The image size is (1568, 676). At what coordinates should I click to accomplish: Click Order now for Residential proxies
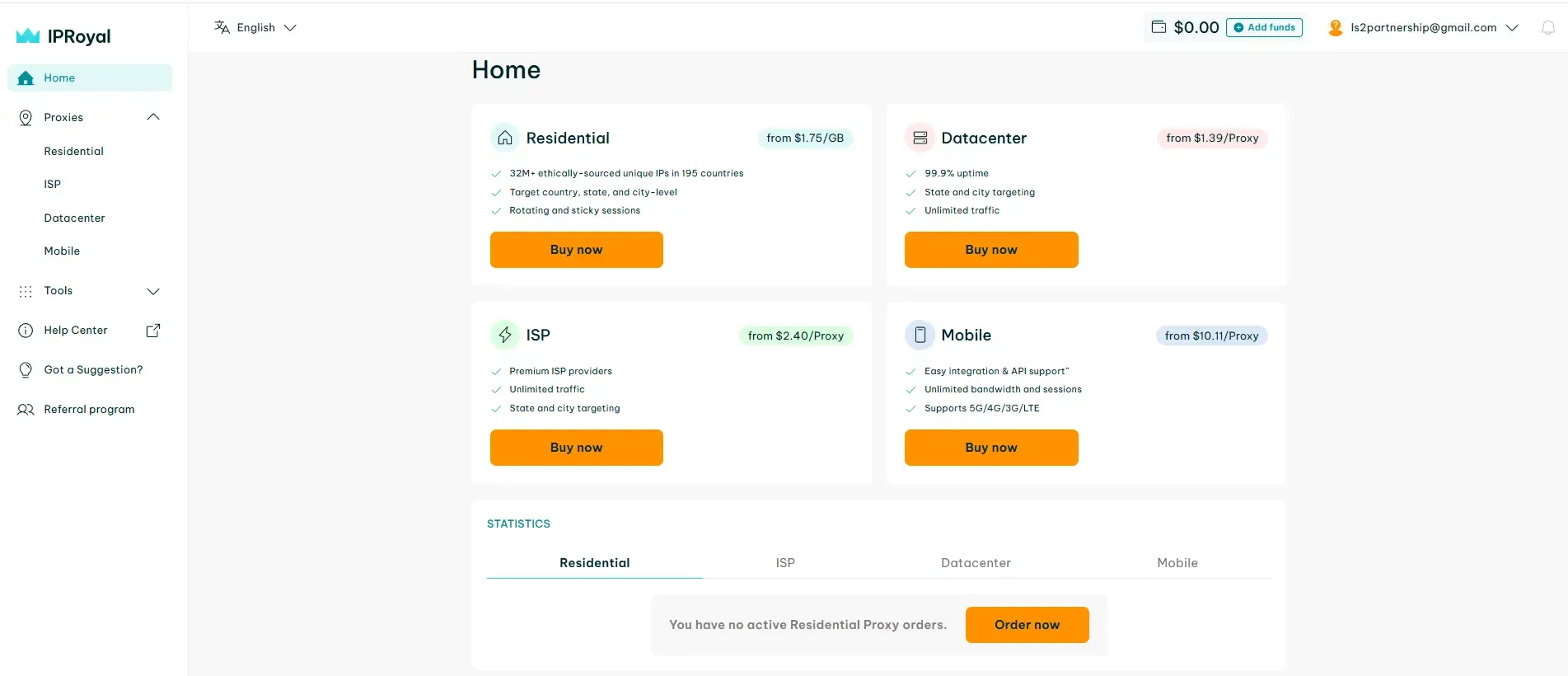tap(1027, 624)
